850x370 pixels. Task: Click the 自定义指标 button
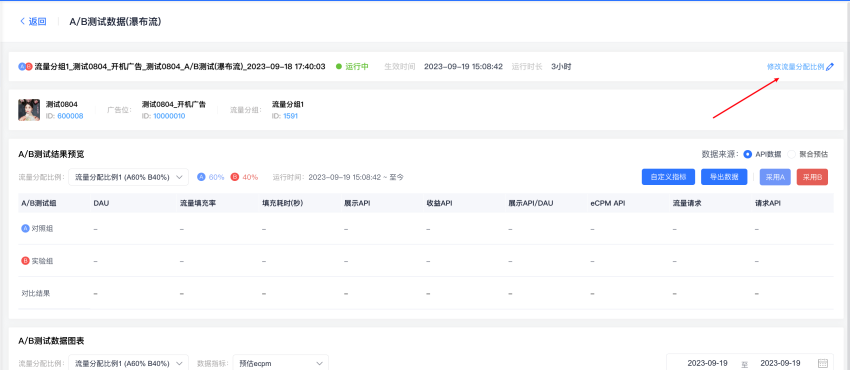click(668, 177)
